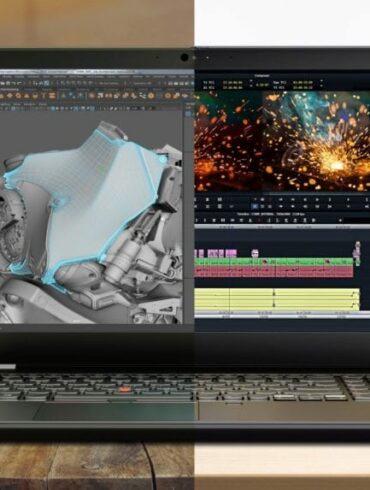The height and width of the screenshot is (490, 370).
Task: Click the right record monitor with bright sparks
Action: click(317, 141)
